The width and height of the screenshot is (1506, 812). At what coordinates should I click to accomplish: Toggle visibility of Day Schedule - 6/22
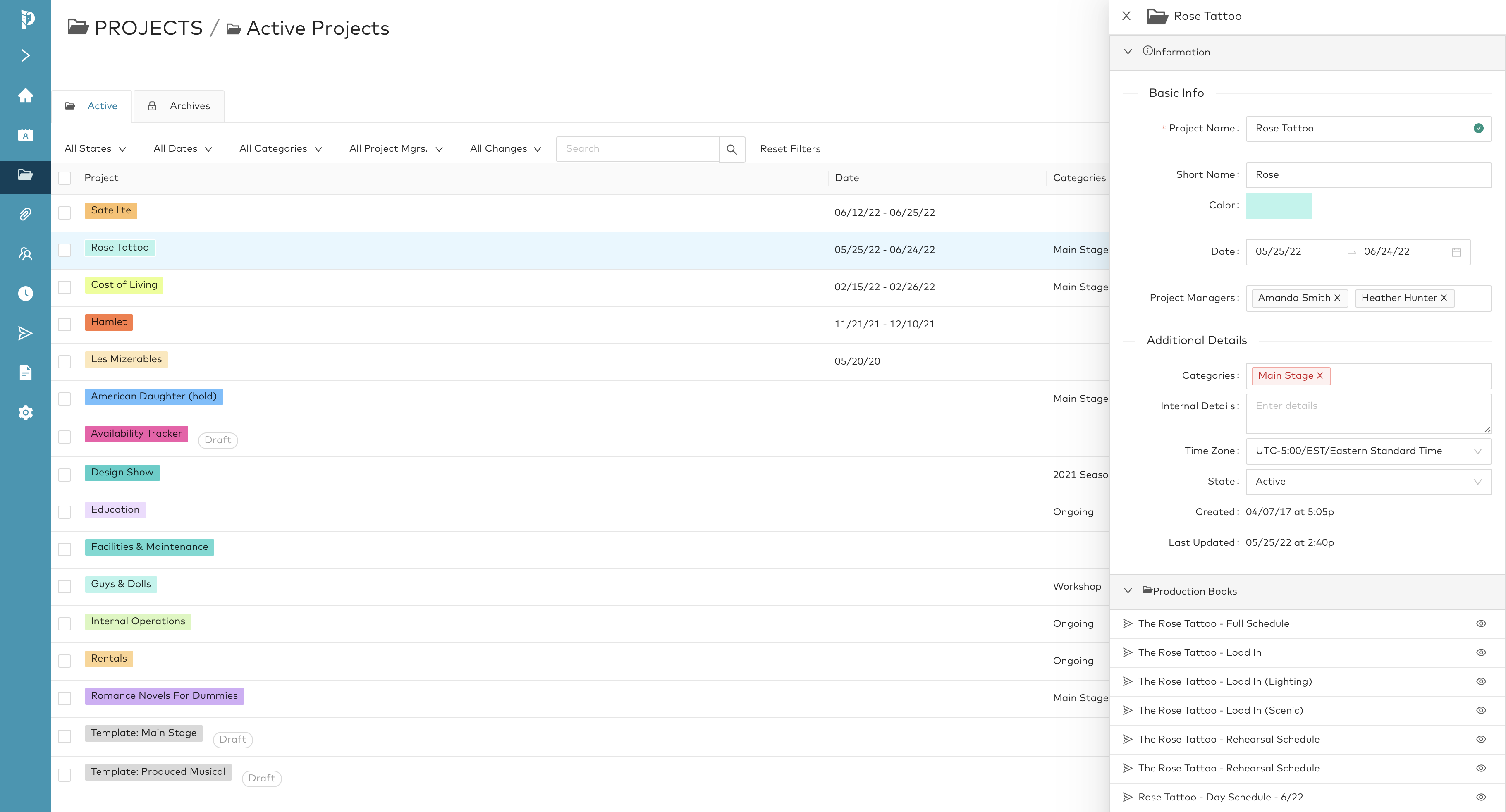(x=1481, y=798)
